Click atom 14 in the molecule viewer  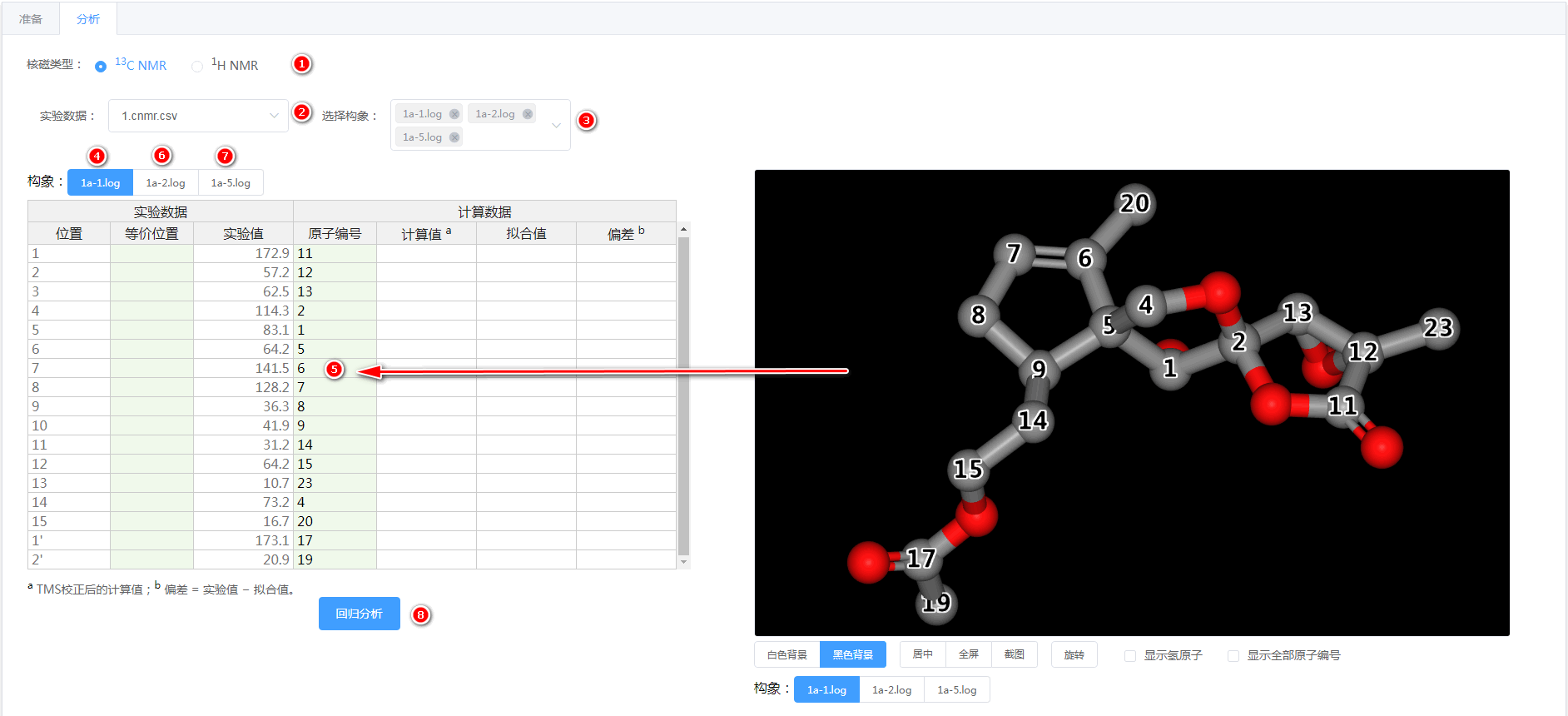1033,420
